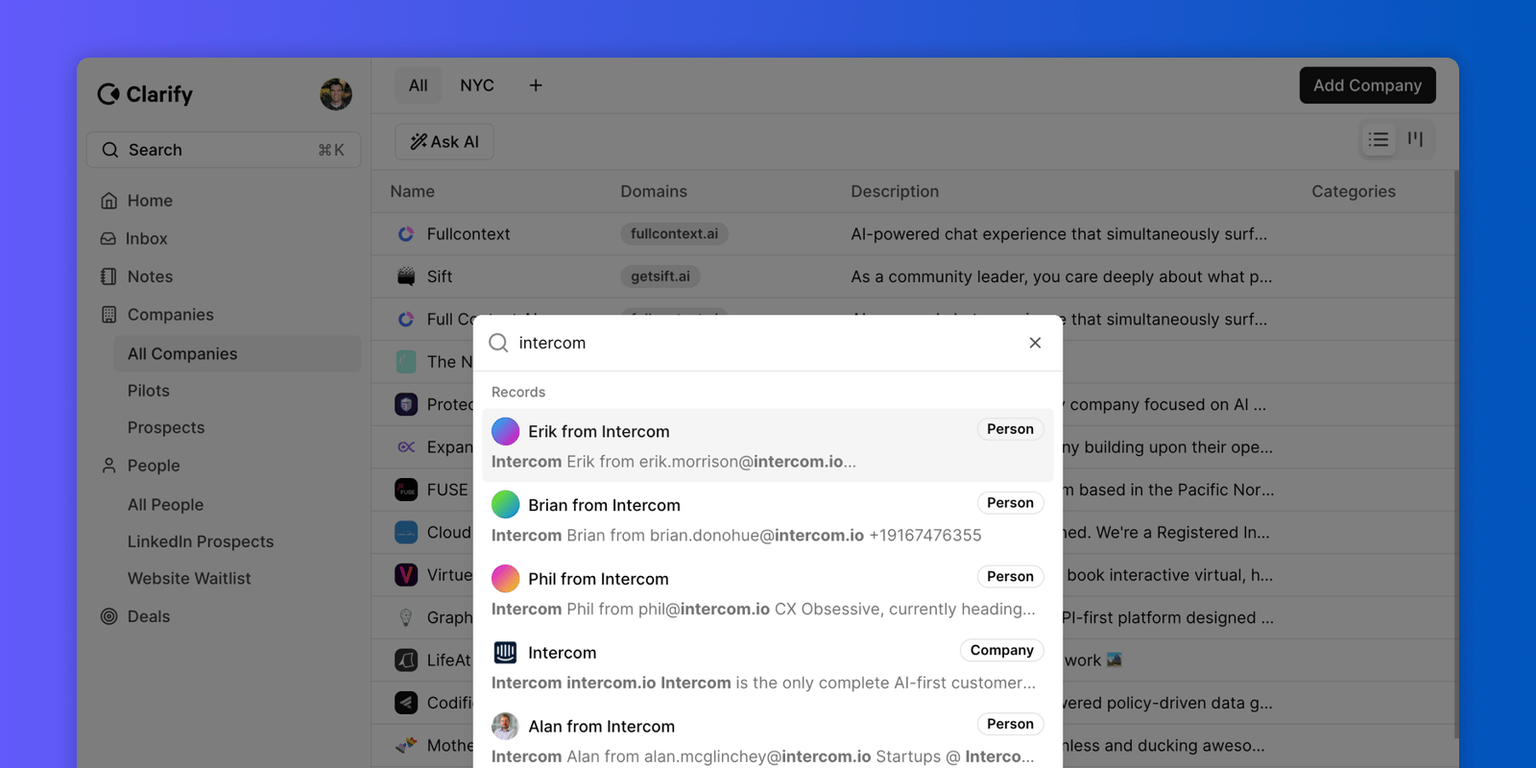Open Deals in sidebar

point(149,617)
